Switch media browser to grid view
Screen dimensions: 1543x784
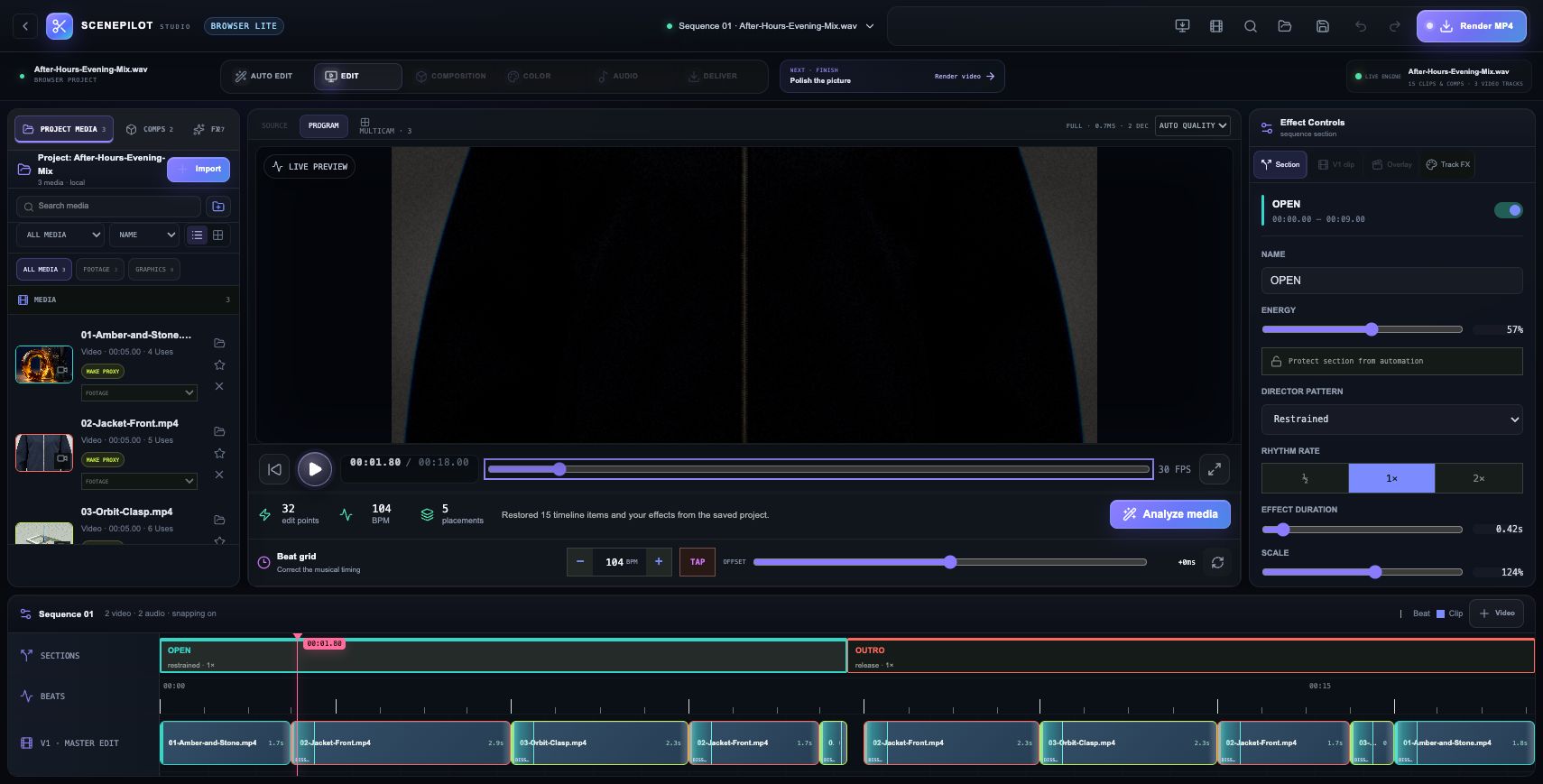(217, 235)
